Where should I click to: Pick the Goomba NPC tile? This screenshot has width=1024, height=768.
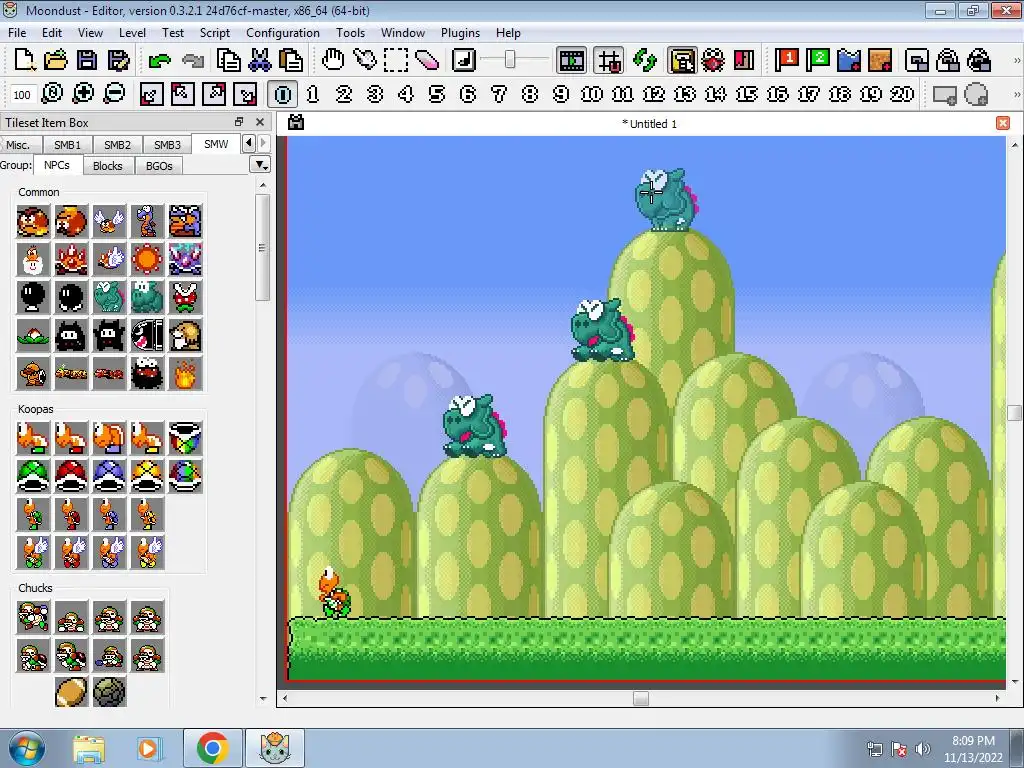point(33,221)
